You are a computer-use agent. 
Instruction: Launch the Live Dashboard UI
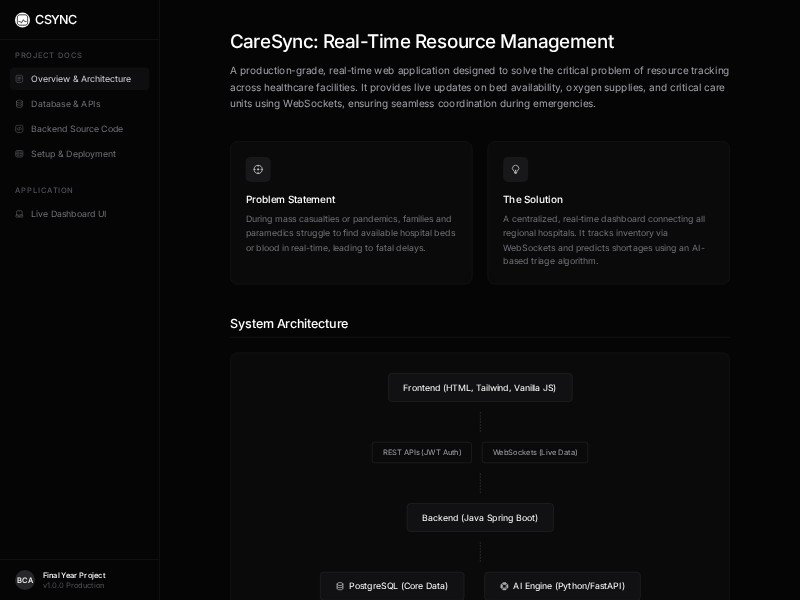[x=68, y=214]
